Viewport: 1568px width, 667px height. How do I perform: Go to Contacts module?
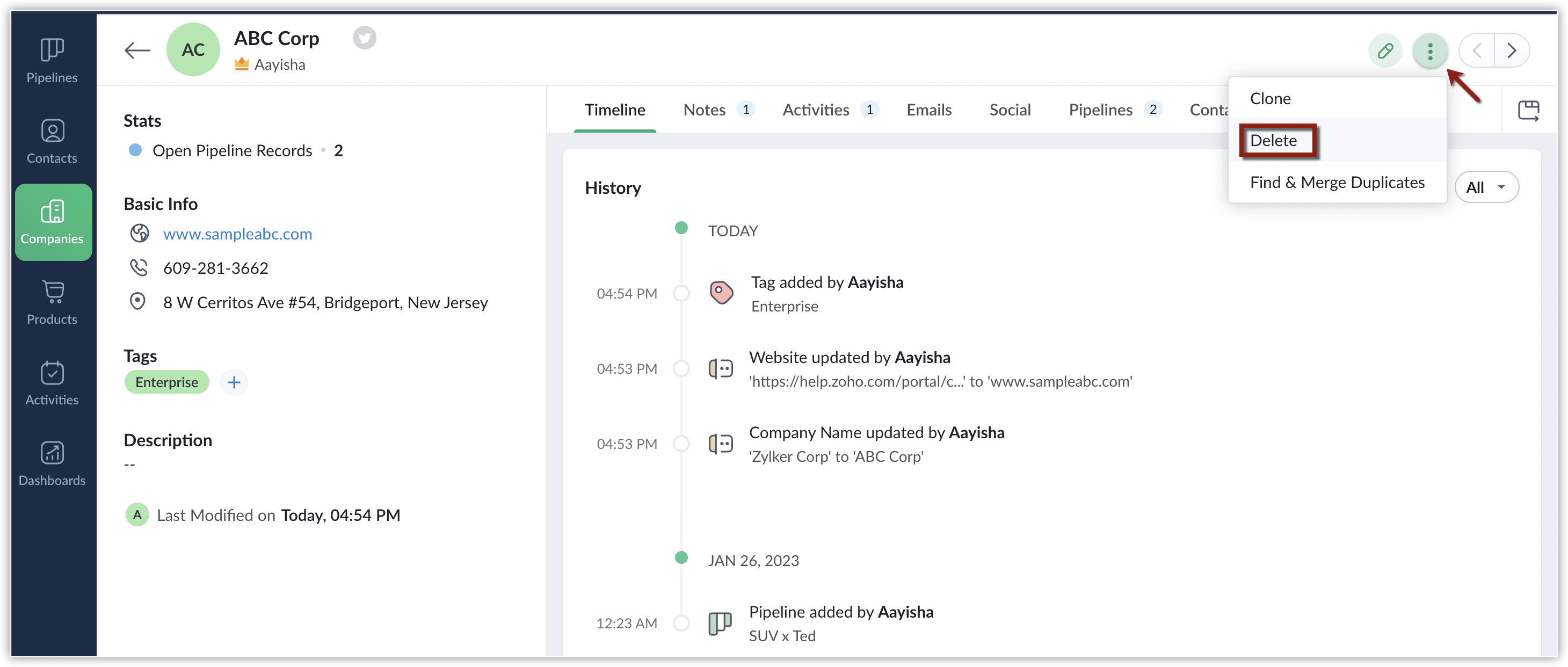52,141
